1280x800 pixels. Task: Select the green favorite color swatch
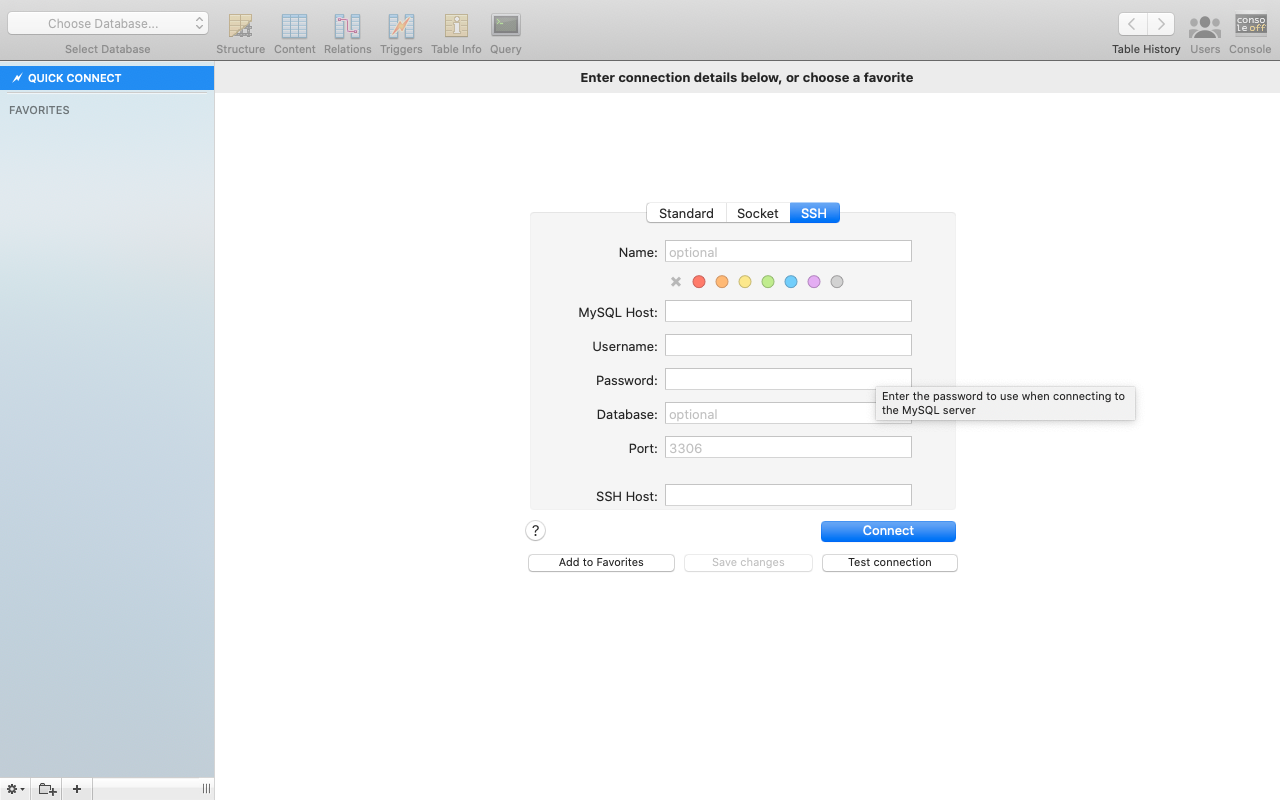768,281
